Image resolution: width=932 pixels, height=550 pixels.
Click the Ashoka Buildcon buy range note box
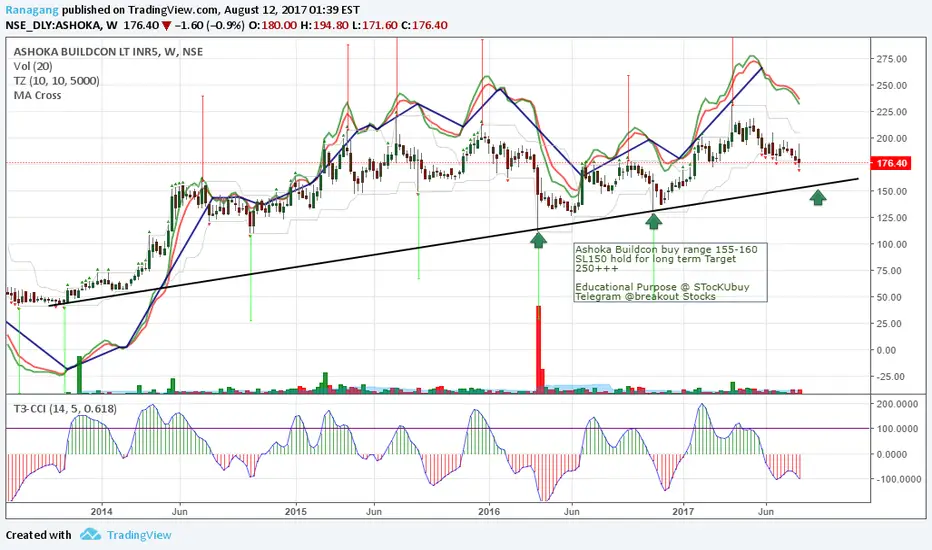670,272
